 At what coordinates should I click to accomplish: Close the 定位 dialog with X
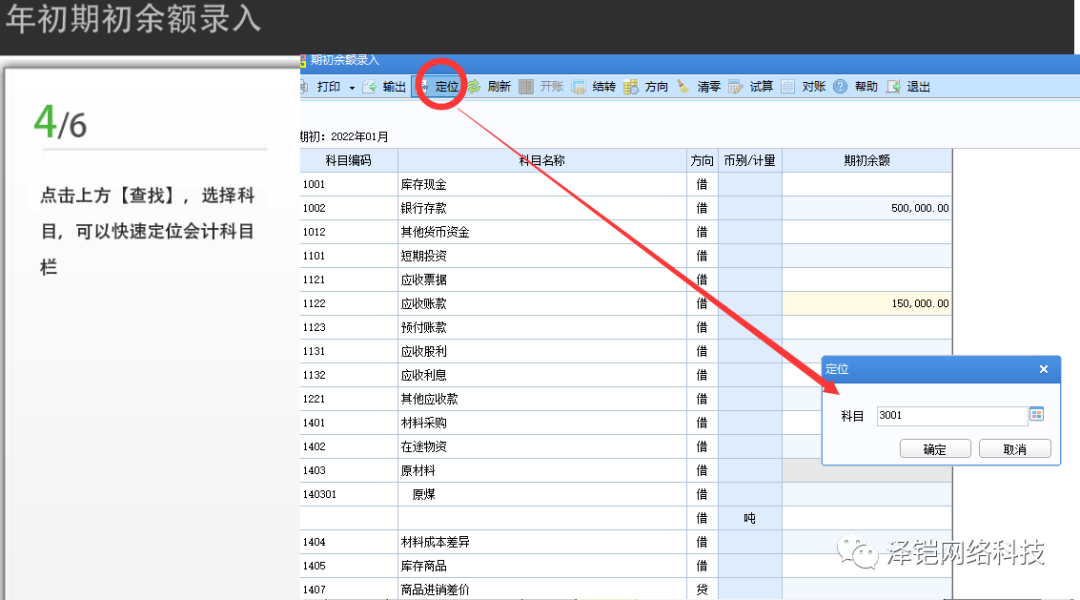click(x=1043, y=369)
